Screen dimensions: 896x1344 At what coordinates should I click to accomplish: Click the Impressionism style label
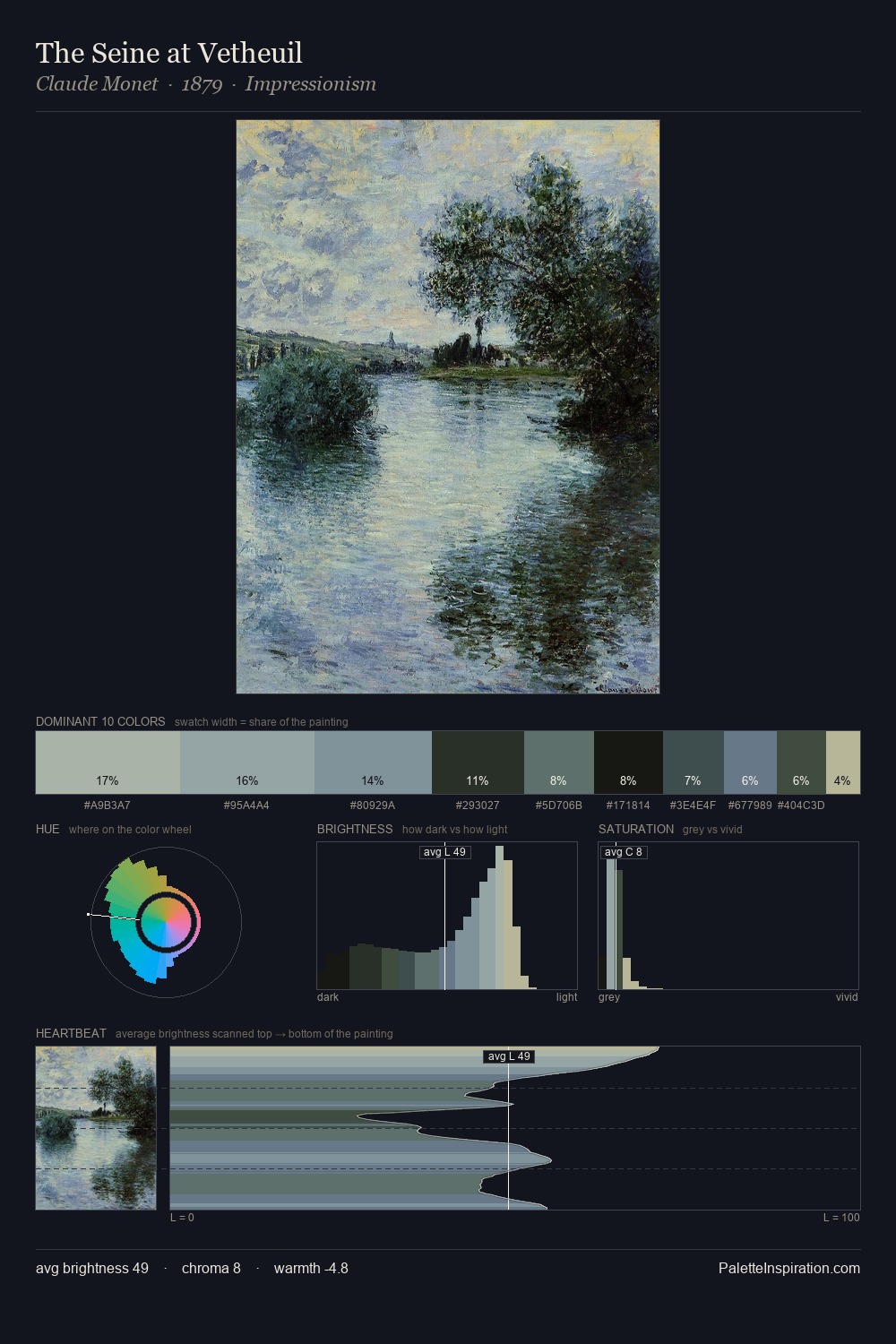(x=311, y=84)
